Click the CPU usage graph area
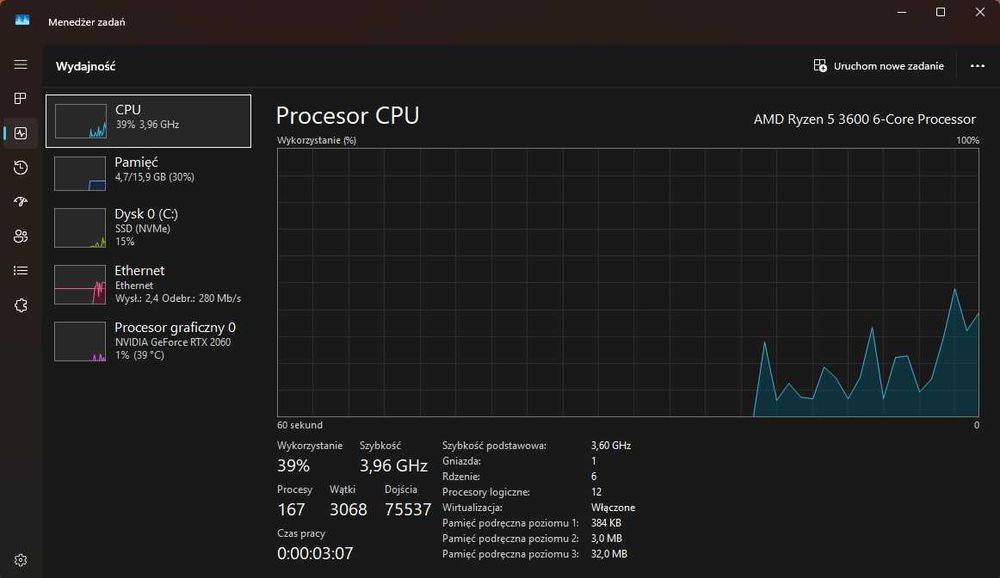 627,282
